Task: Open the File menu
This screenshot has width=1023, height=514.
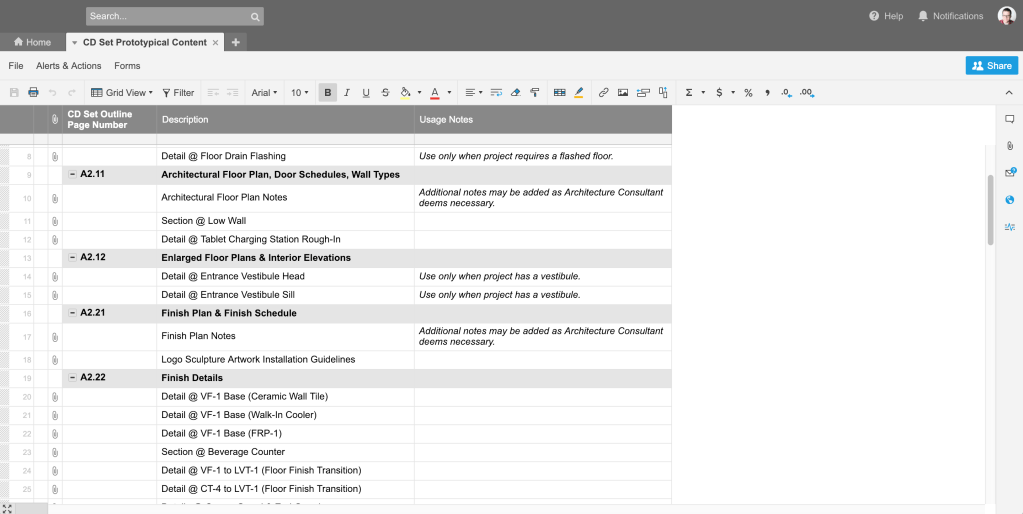Action: (16, 66)
